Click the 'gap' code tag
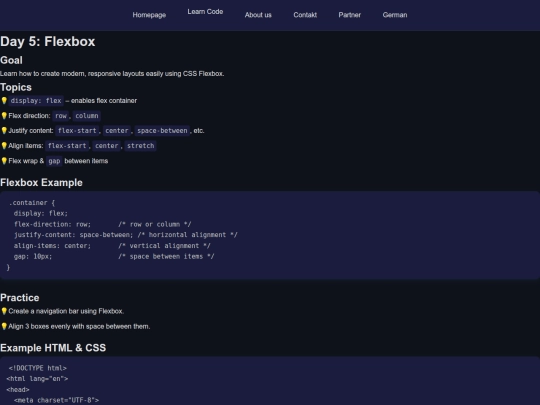 tap(54, 161)
